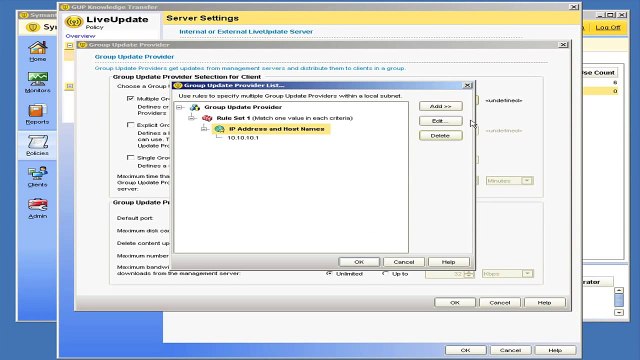Toggle the Explicit Group Update Providers checkbox
This screenshot has width=640, height=360.
pyautogui.click(x=131, y=124)
